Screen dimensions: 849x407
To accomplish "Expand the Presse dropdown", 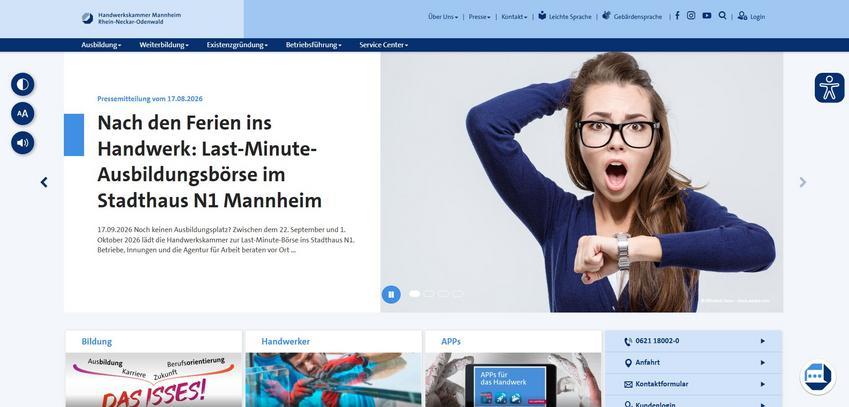I will point(479,17).
